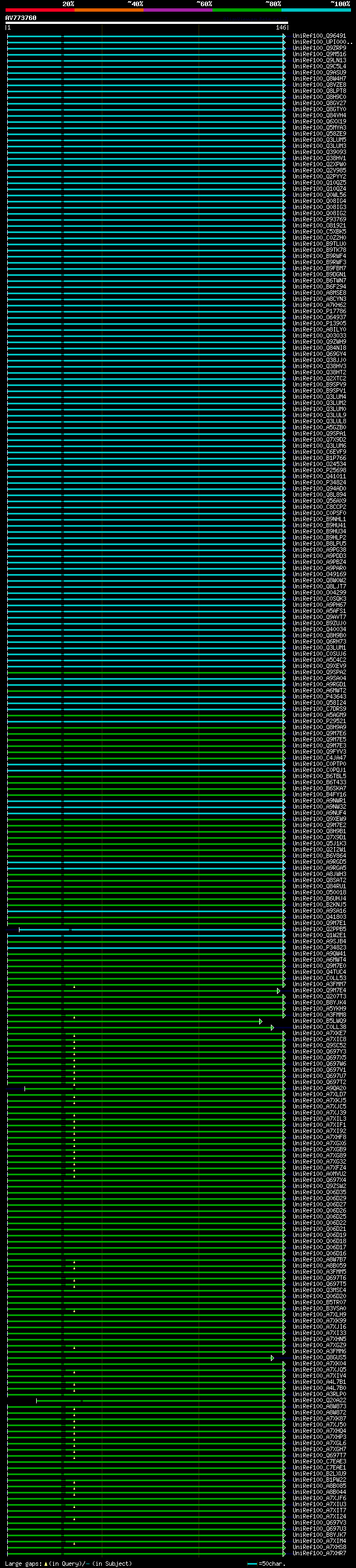Screen dimensions: 356x1568
Task: Click the hit label UniRef100_B2KNJ5
Action: click(x=319, y=904)
